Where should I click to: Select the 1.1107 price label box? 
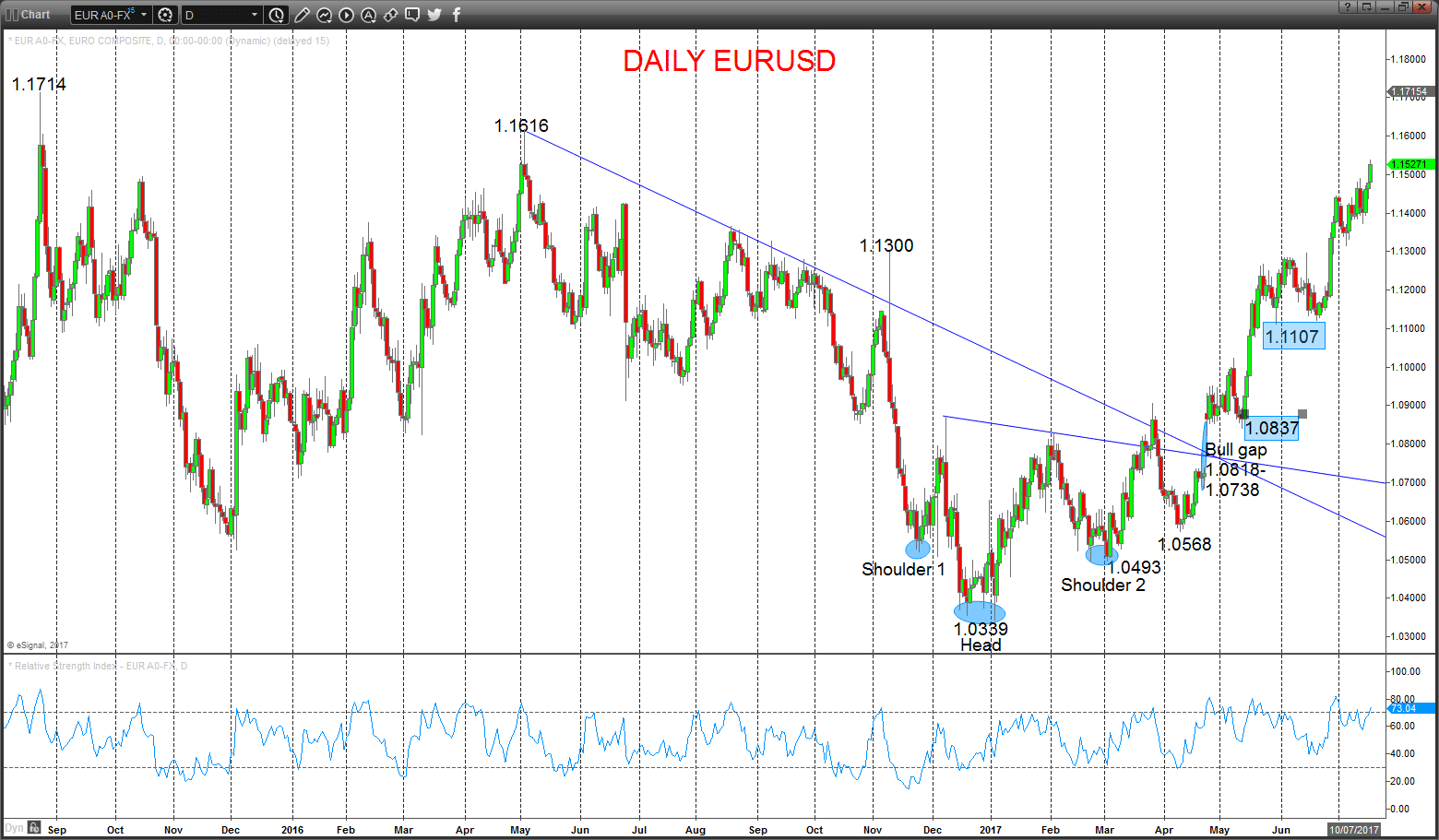pos(1293,337)
